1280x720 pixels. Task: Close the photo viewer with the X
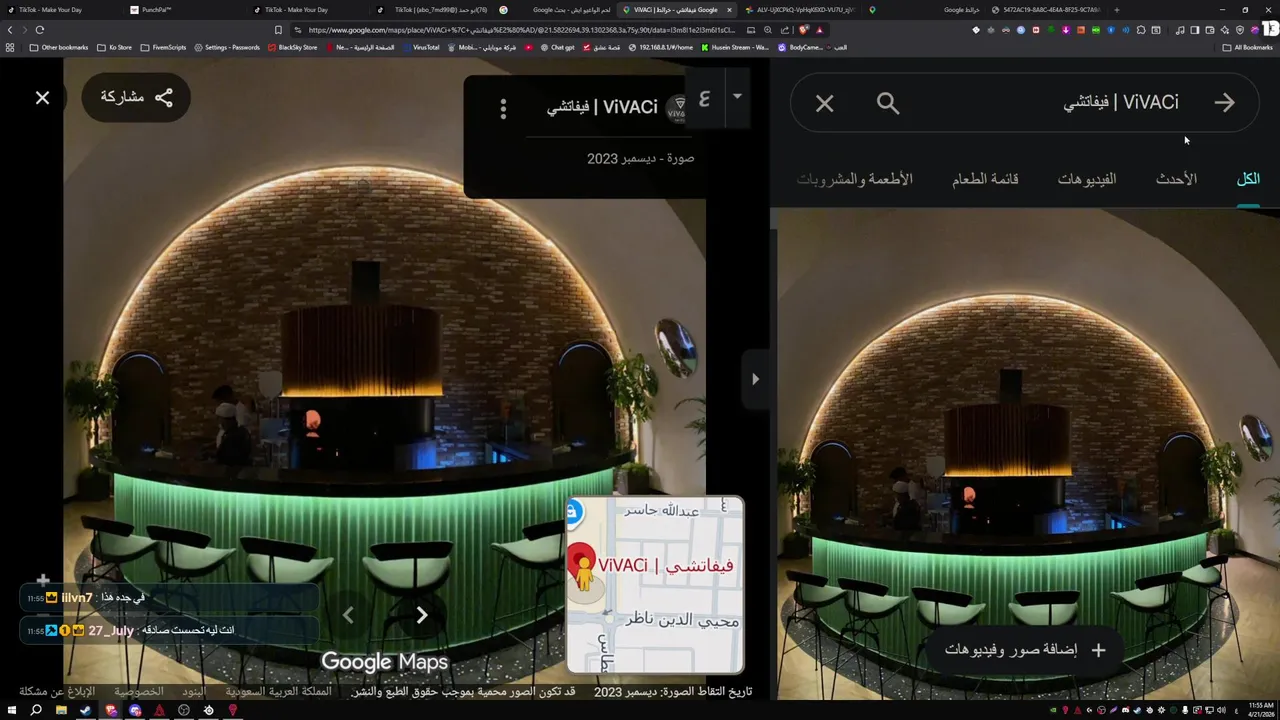click(42, 97)
